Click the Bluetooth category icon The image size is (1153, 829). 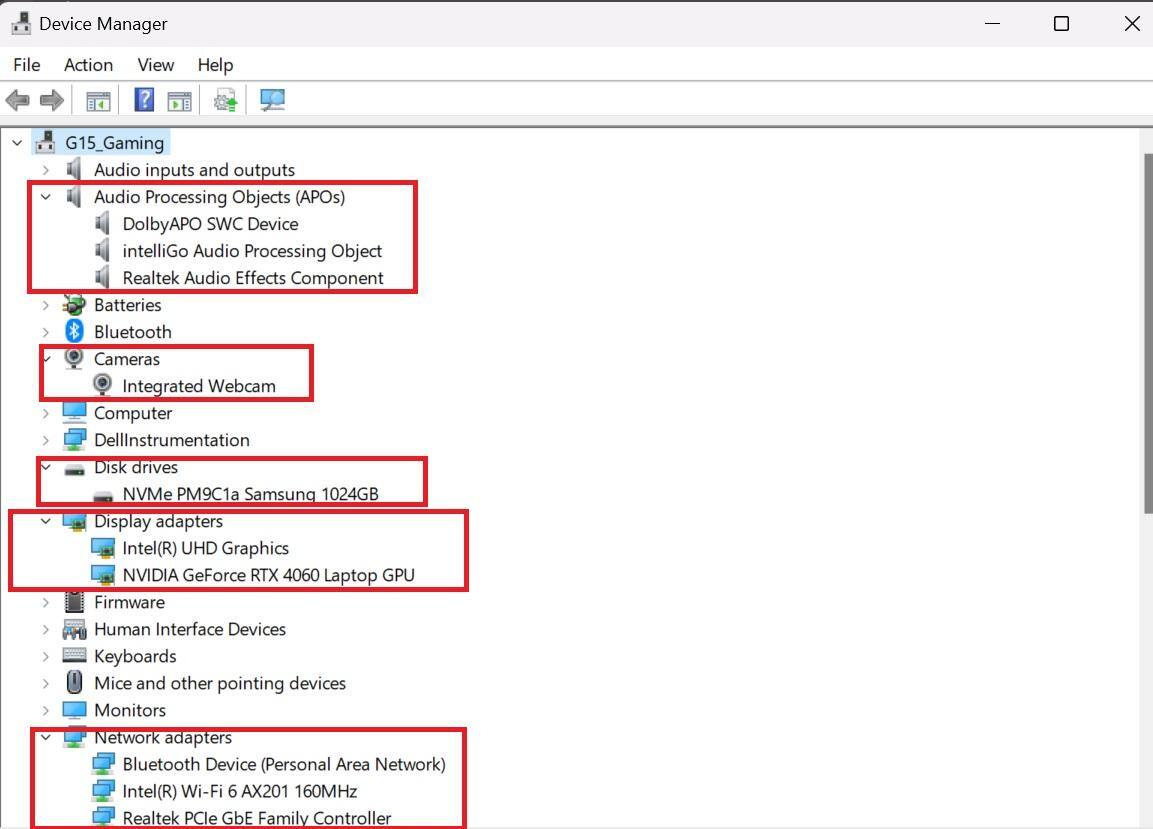coord(74,331)
